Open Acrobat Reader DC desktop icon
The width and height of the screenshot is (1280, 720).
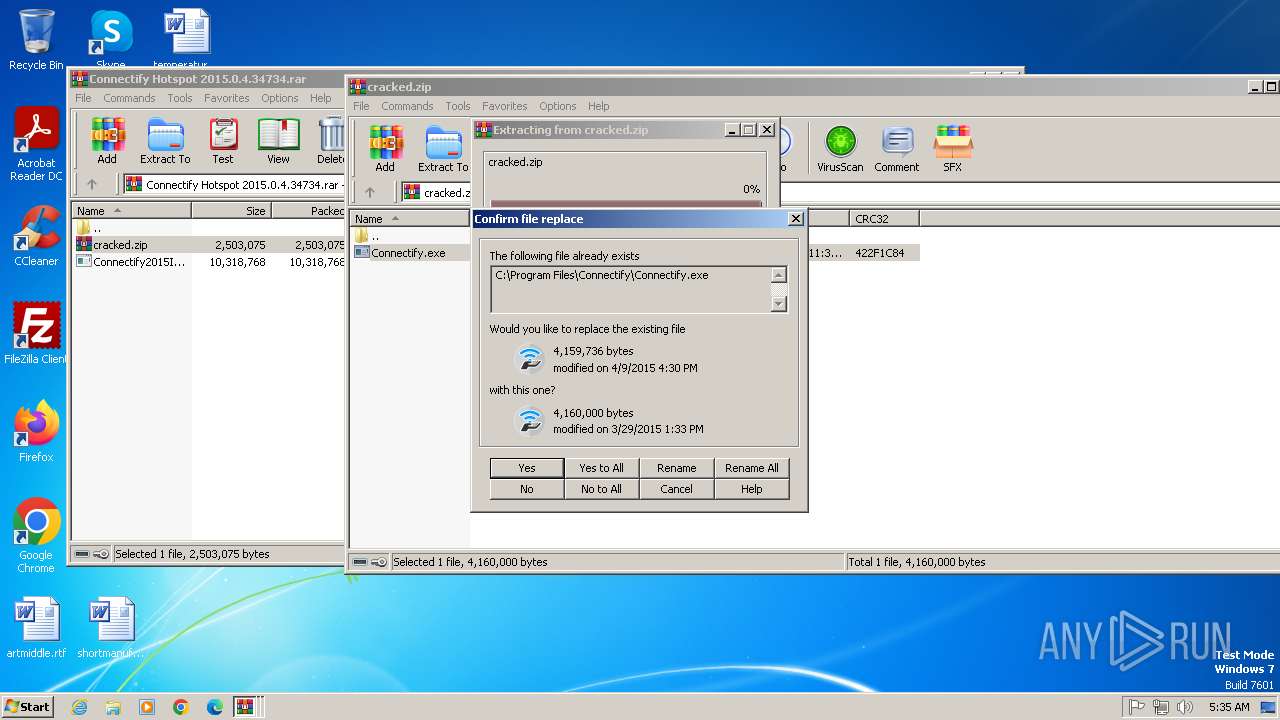click(x=36, y=145)
